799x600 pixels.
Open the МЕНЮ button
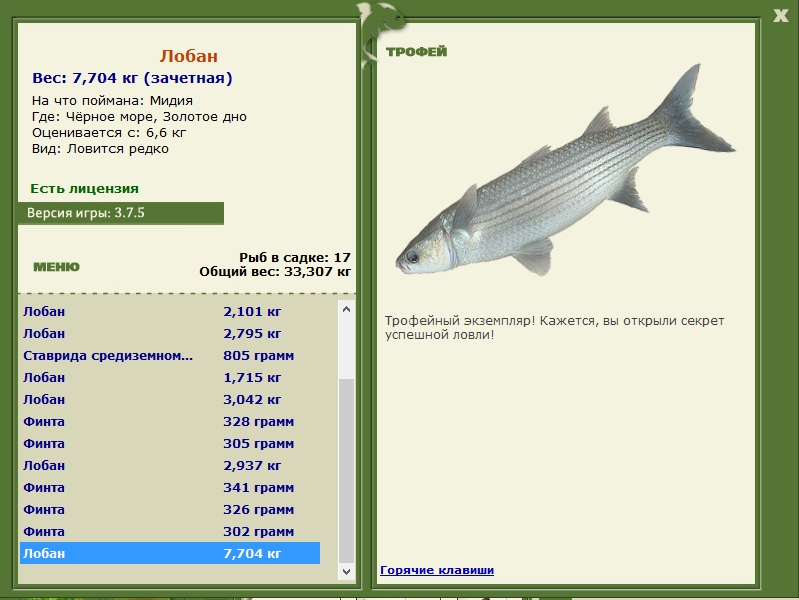coord(57,267)
